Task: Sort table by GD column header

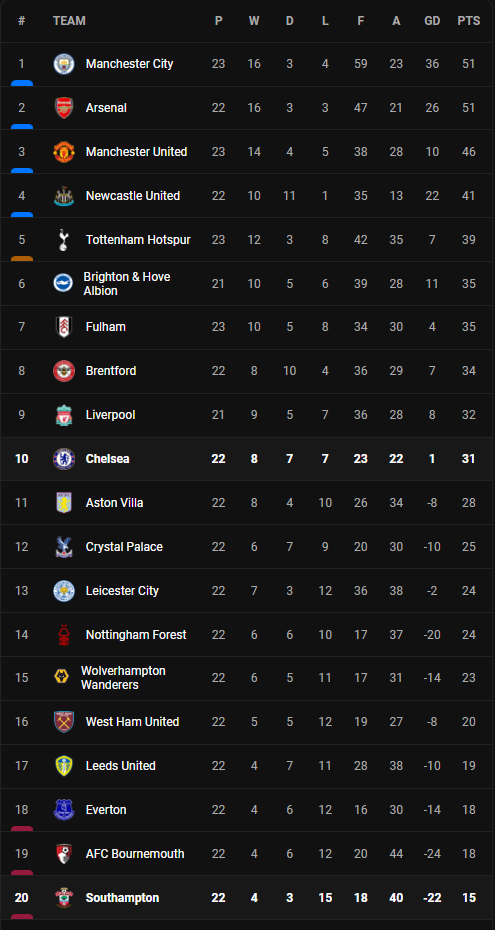Action: pos(432,21)
